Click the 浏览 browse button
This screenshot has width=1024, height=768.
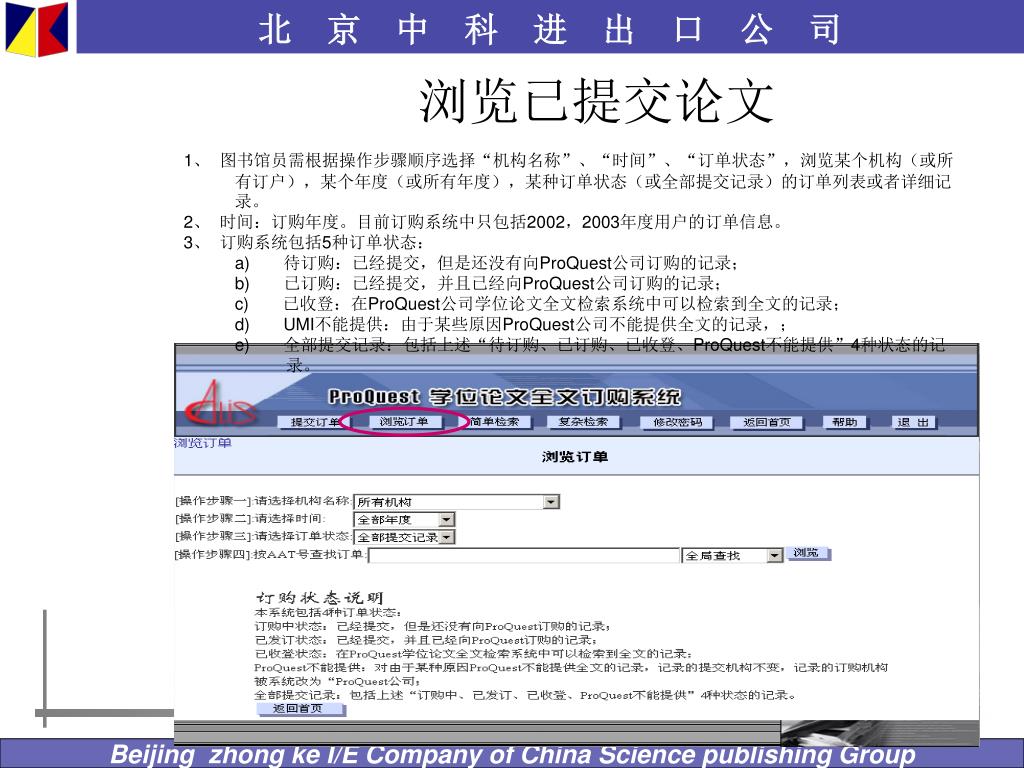coord(807,553)
